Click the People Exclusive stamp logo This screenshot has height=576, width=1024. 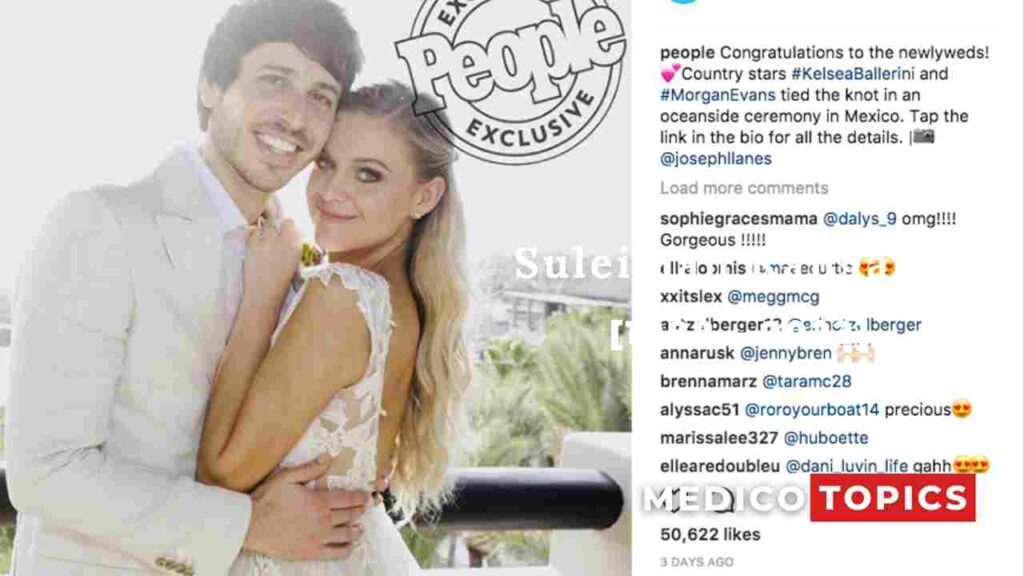pyautogui.click(x=511, y=75)
